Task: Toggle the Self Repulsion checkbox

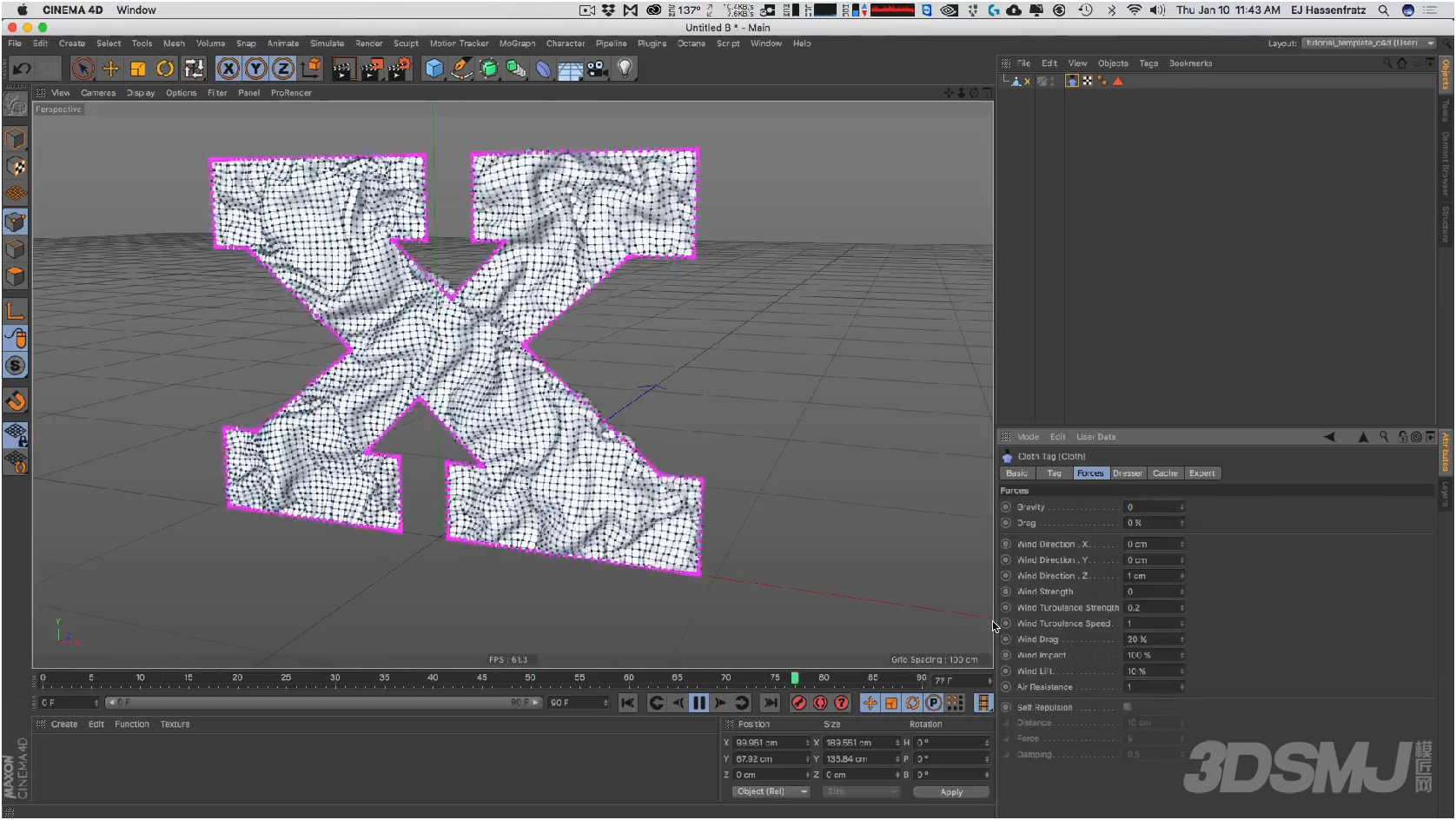Action: [x=1128, y=707]
